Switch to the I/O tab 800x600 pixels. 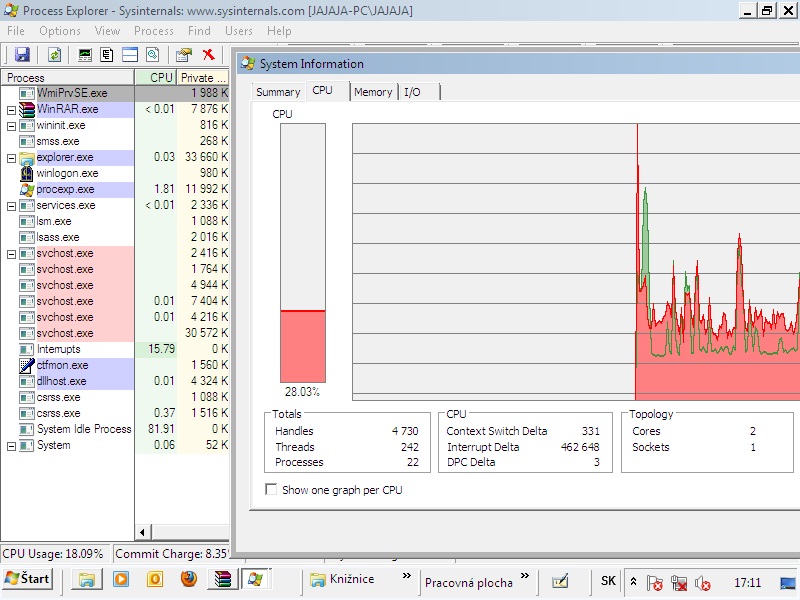pos(418,92)
